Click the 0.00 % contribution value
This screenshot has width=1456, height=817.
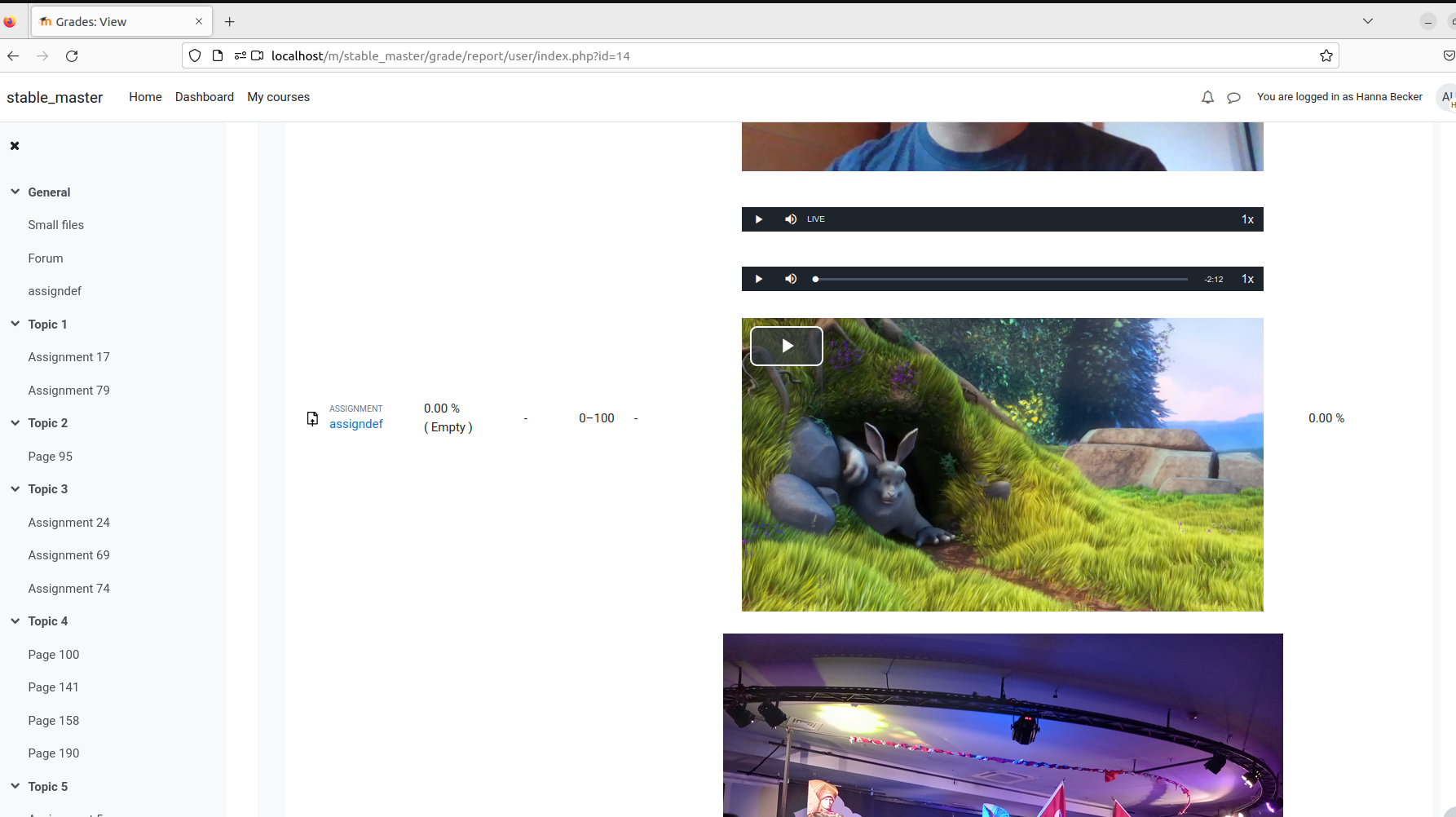pyautogui.click(x=1326, y=418)
